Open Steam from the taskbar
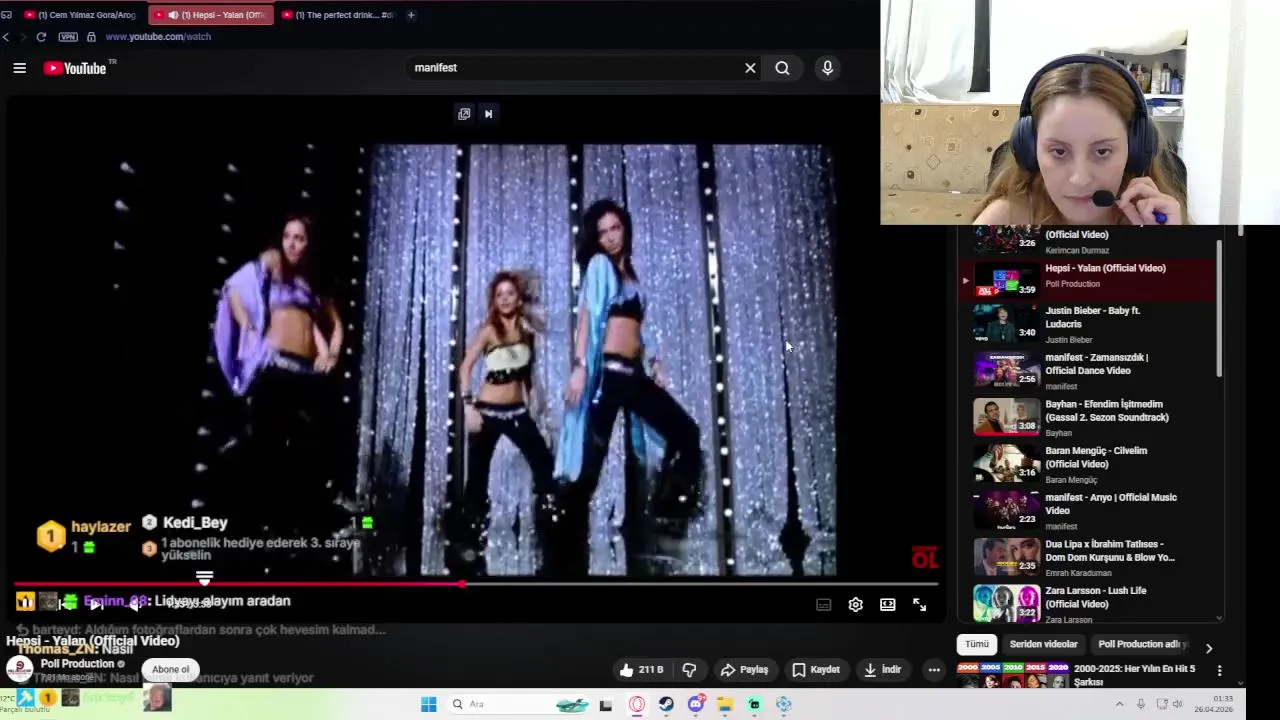1280x720 pixels. (x=666, y=705)
